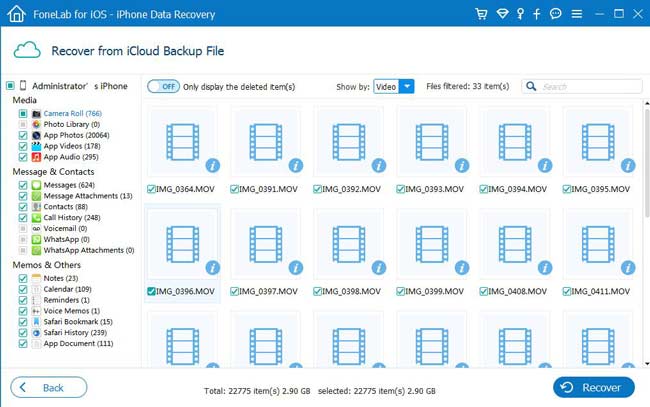
Task: Open the register key icon
Action: click(520, 14)
